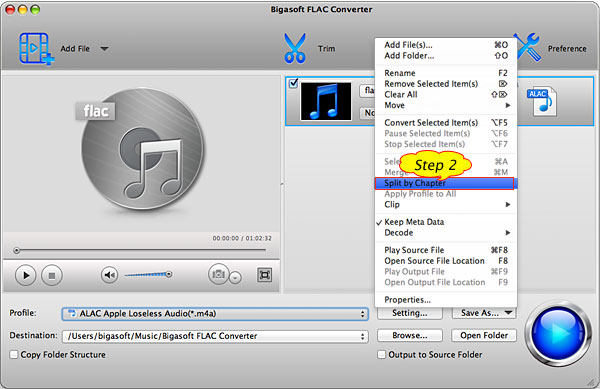Click the large blue Convert button
This screenshot has width=600, height=389.
coord(558,334)
